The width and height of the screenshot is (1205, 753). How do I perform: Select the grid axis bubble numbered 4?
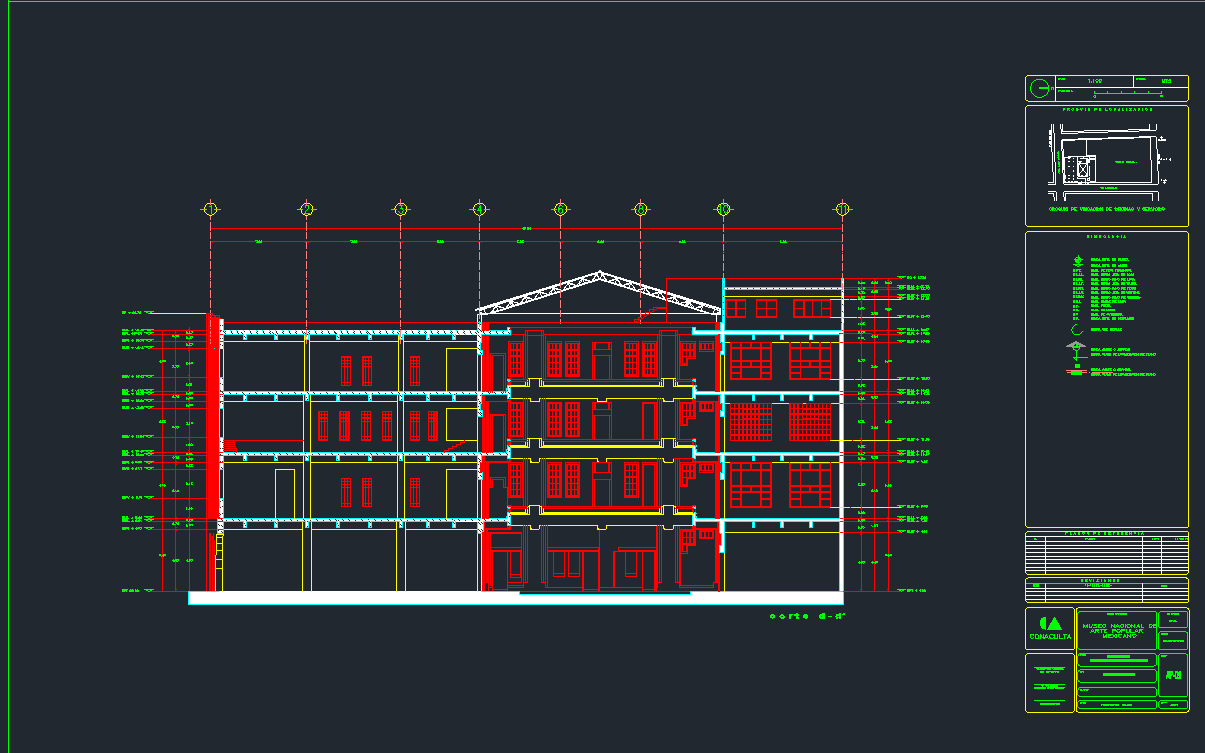(x=480, y=209)
